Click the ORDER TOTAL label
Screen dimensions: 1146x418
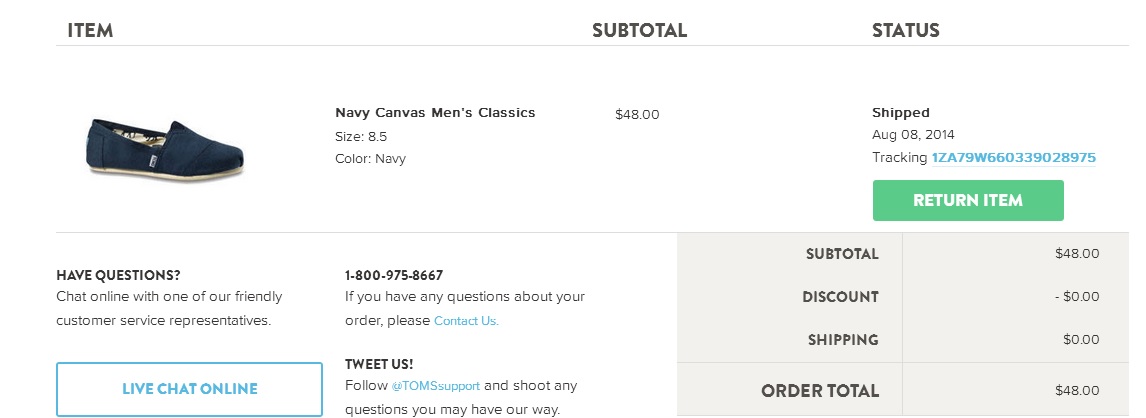tap(819, 391)
